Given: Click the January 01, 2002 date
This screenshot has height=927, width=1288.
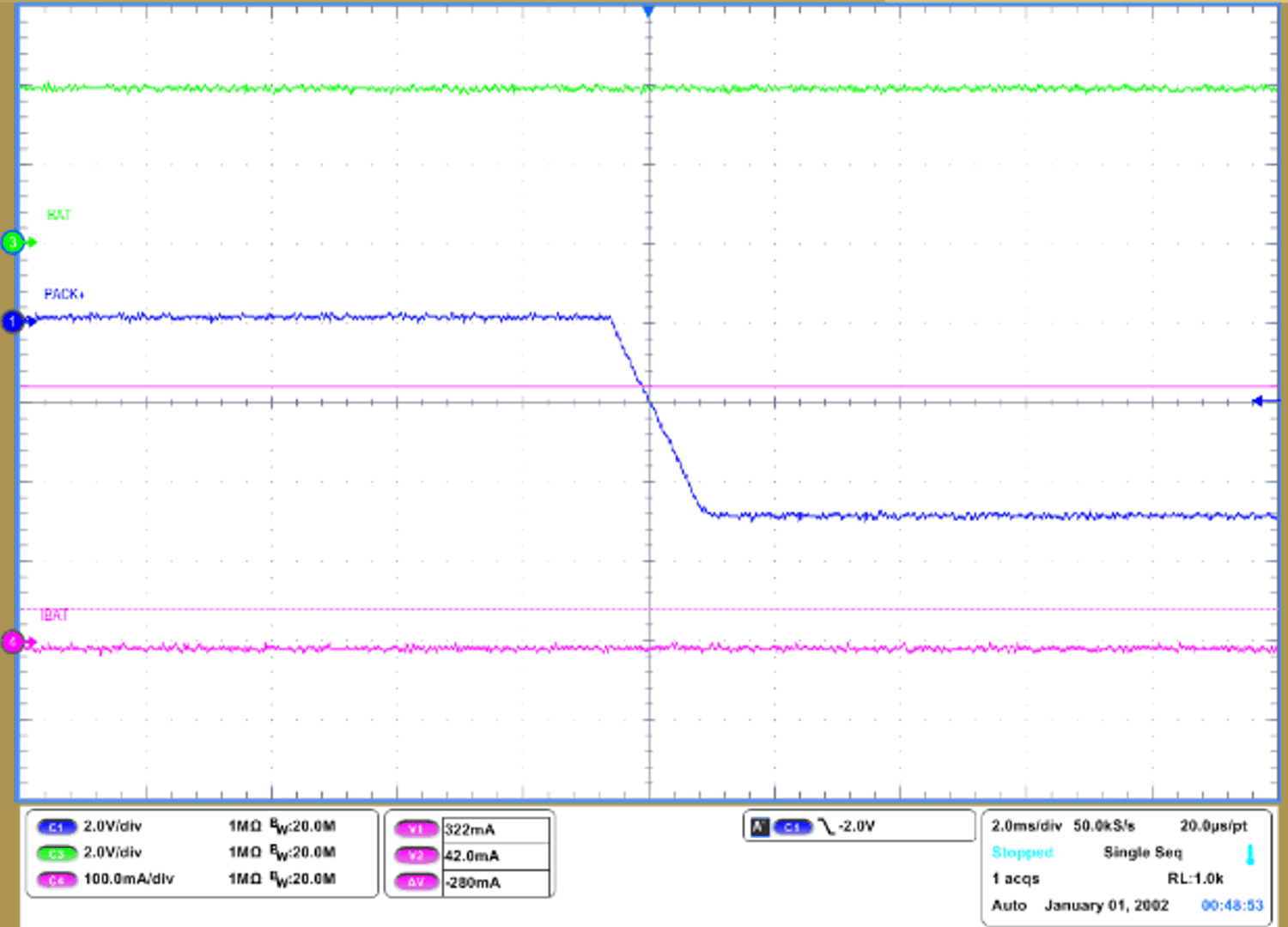Looking at the screenshot, I should point(1107,906).
